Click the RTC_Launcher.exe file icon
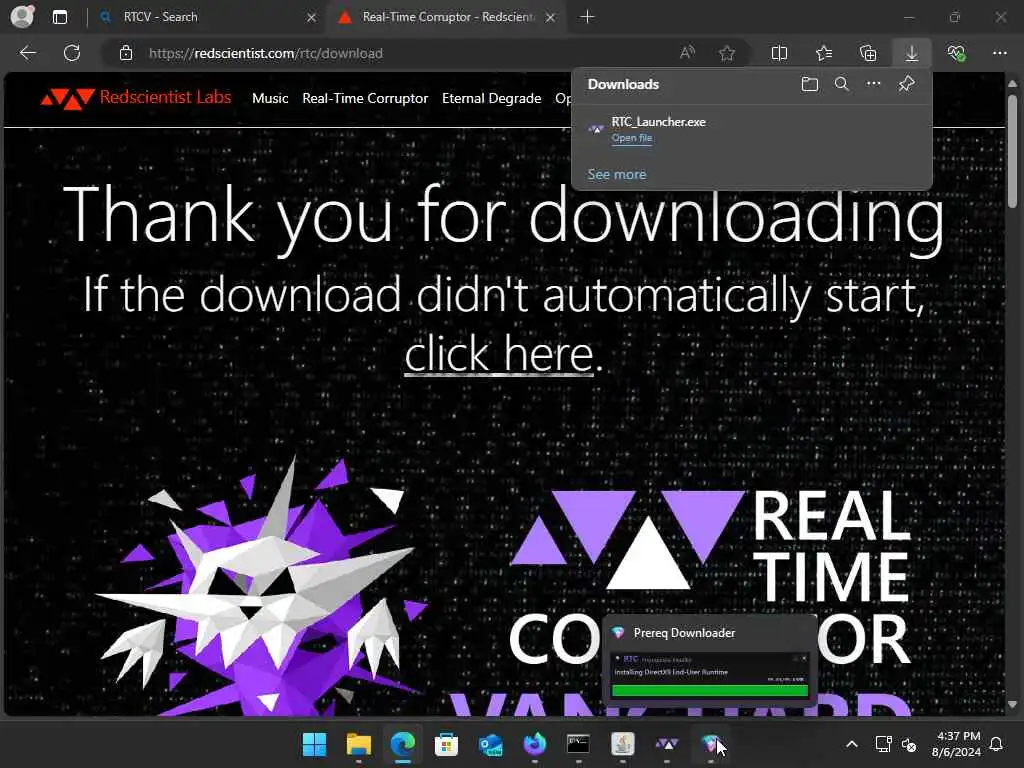 click(596, 129)
